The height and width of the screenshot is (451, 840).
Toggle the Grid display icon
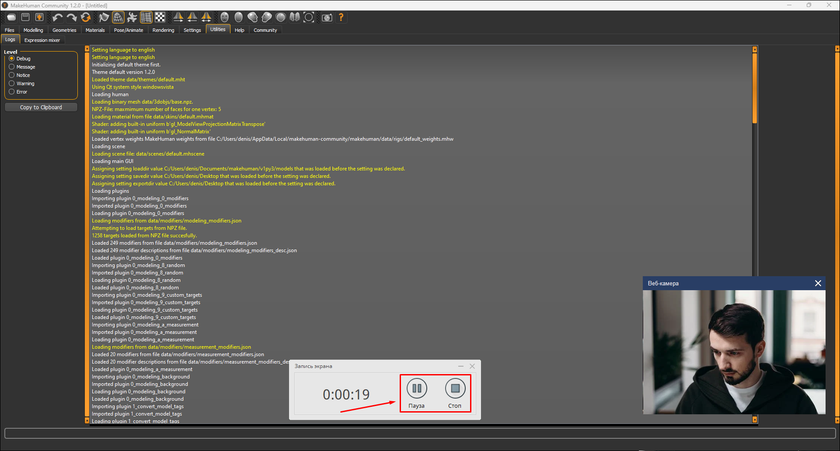pos(146,18)
